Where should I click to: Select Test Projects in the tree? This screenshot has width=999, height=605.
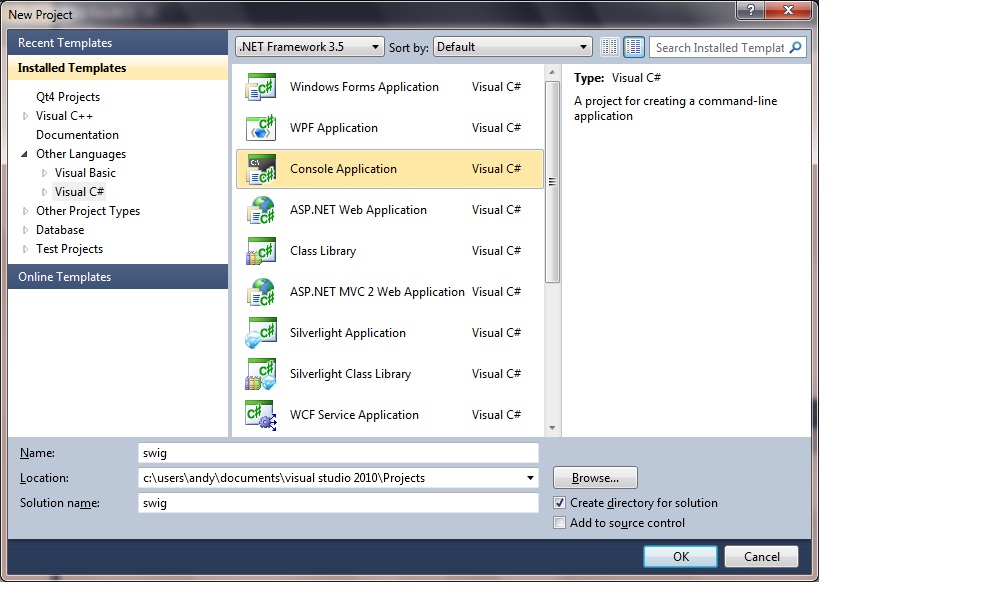pos(69,249)
